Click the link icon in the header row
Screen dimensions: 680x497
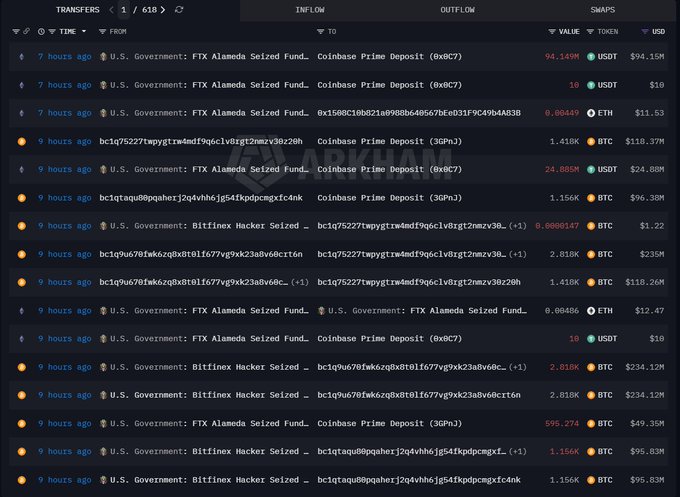(x=26, y=32)
